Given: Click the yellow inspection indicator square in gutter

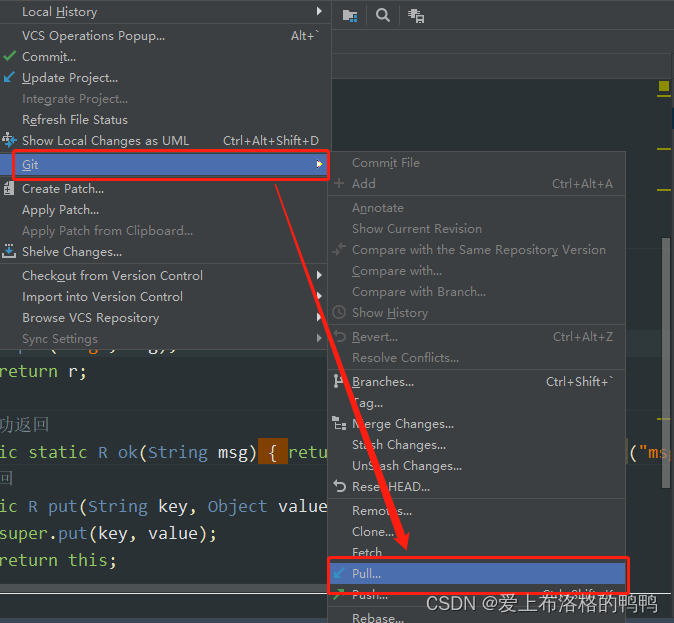Looking at the screenshot, I should point(664,86).
